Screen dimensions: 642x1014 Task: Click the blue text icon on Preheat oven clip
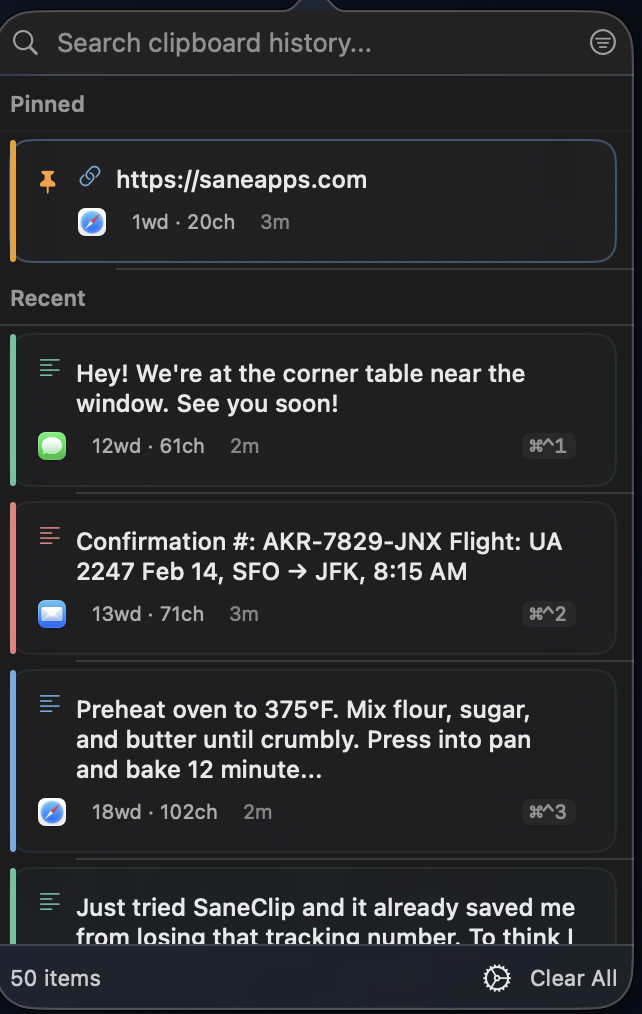pos(50,704)
